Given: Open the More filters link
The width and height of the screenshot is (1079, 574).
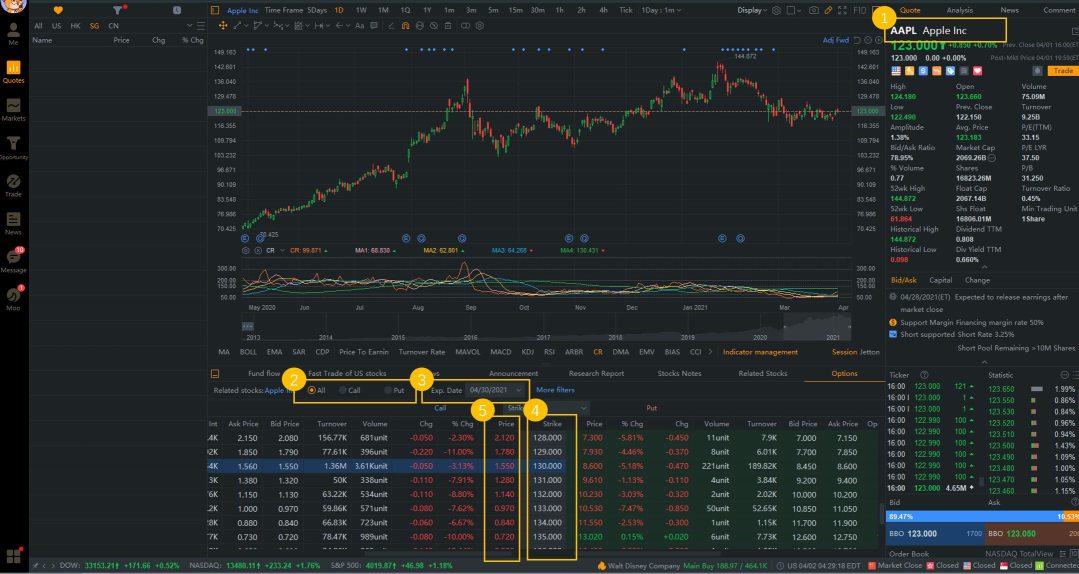Looking at the screenshot, I should pyautogui.click(x=555, y=390).
